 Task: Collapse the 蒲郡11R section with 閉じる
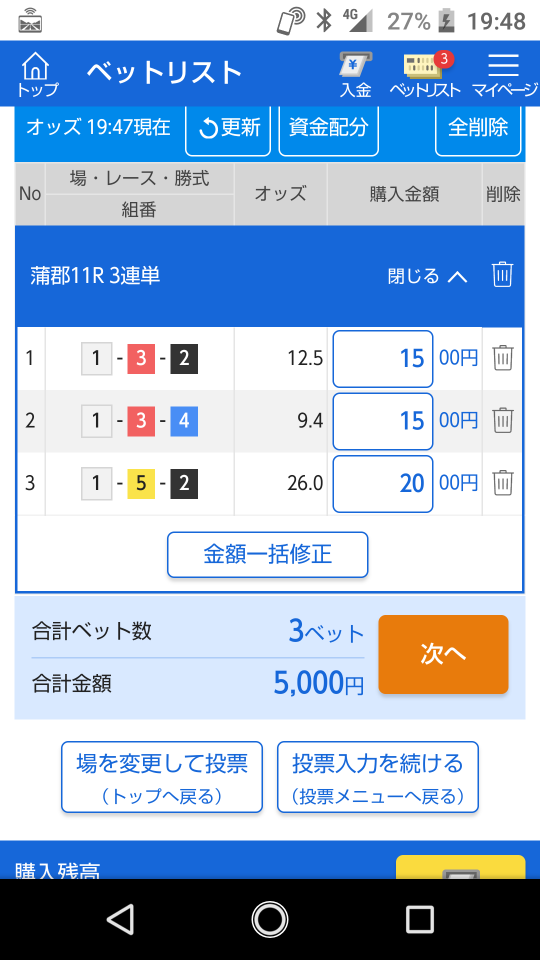click(x=427, y=276)
